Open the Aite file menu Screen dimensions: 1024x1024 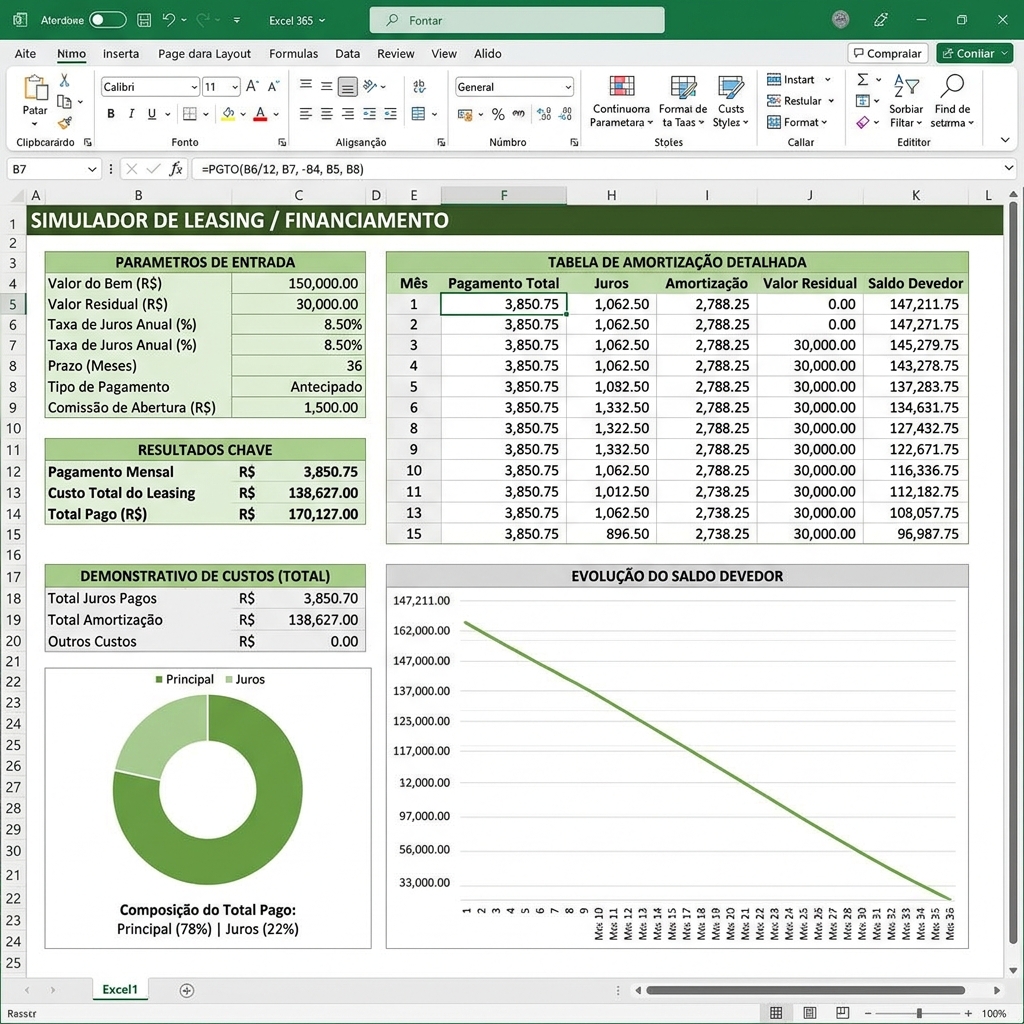(x=25, y=54)
